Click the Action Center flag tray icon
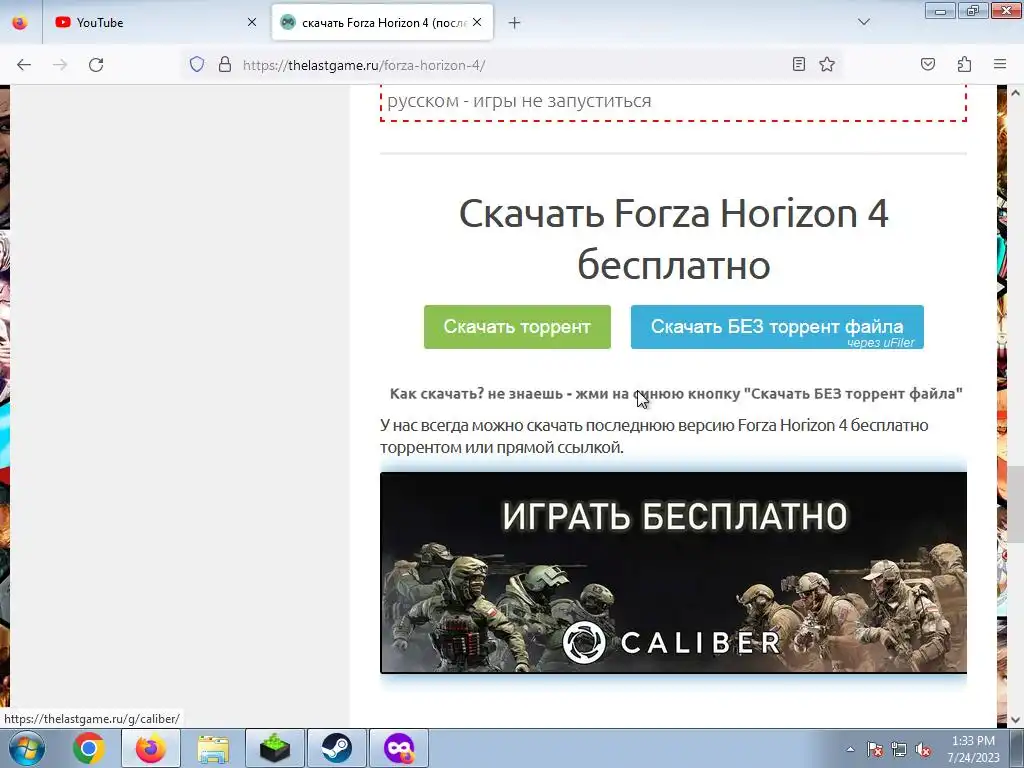The height and width of the screenshot is (768, 1024). tap(874, 749)
